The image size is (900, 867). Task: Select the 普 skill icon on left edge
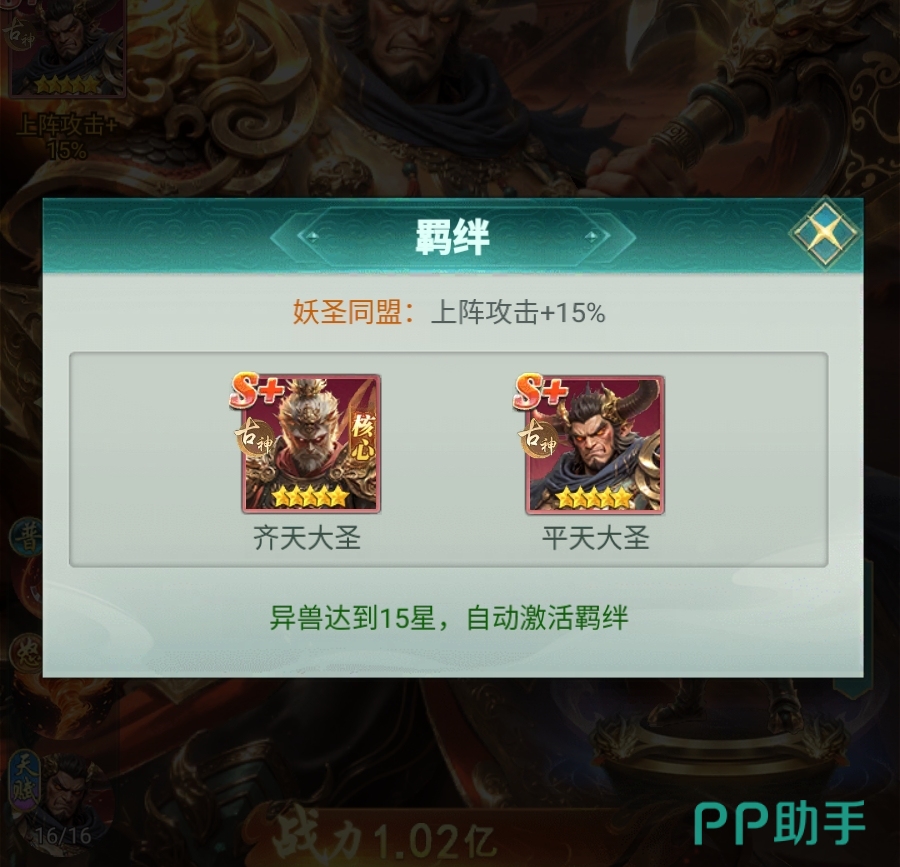tap(27, 537)
